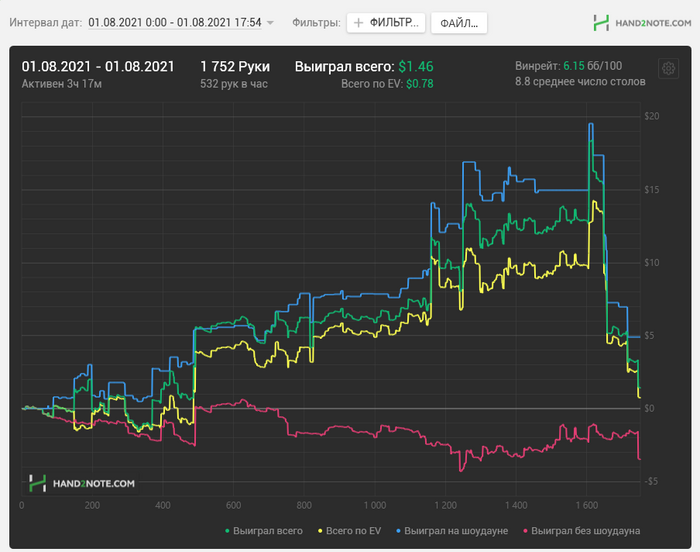The image size is (700, 552).
Task: Add a filter with ФИЛЬТР button
Action: coord(386,23)
